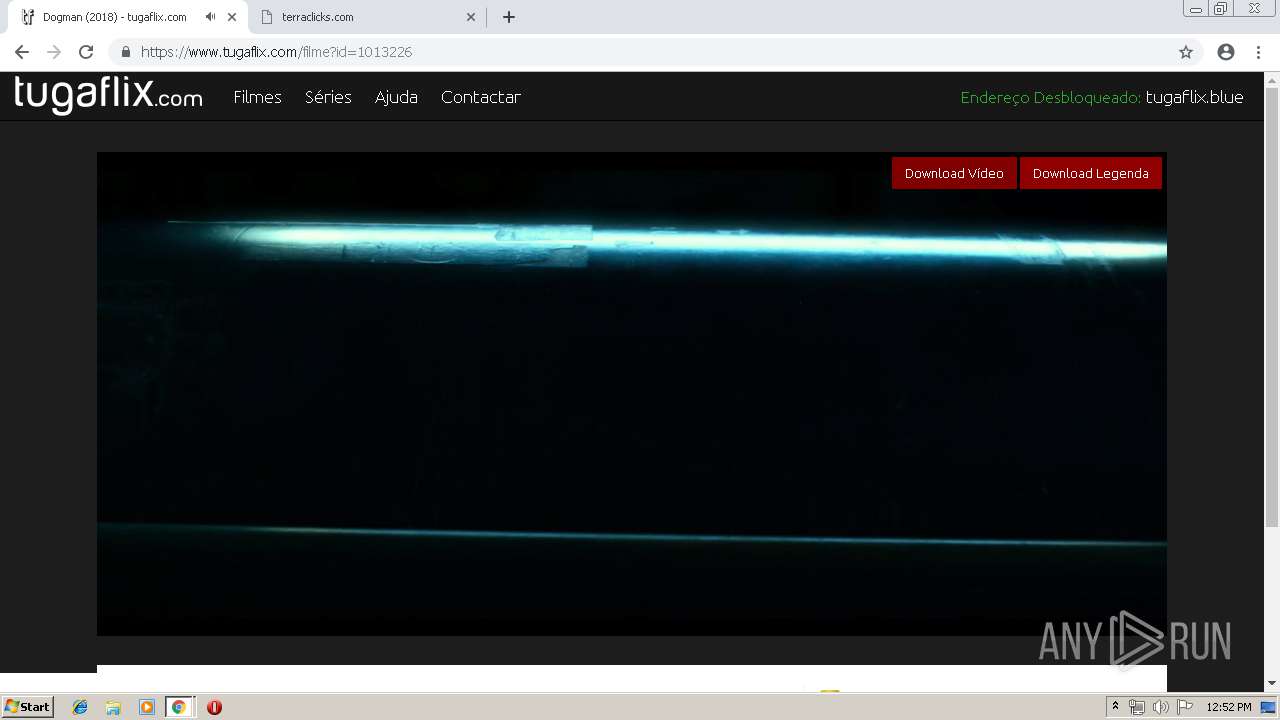Click the address bar URL

click(276, 52)
